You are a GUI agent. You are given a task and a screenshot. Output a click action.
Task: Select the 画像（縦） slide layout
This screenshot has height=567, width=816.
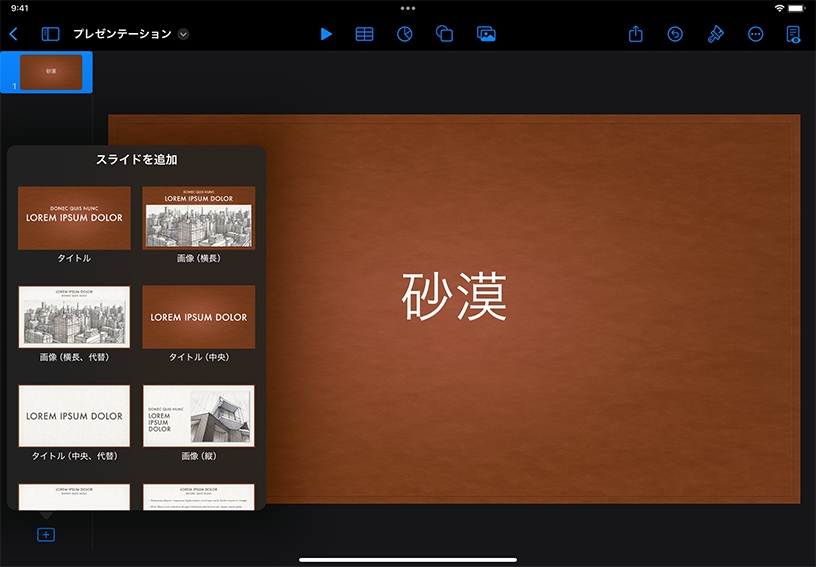click(198, 416)
